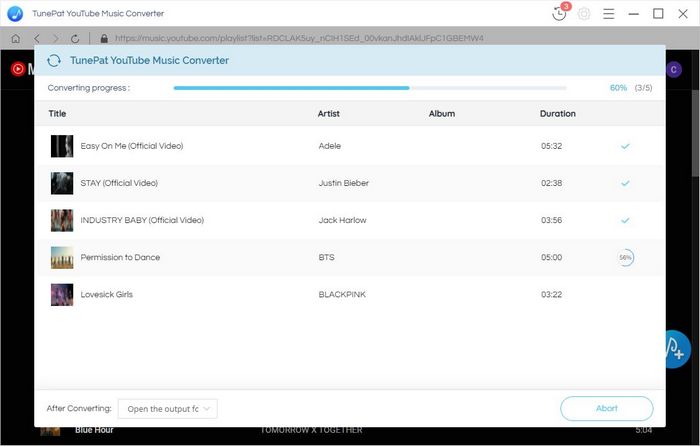Click the Lovesick Girls thumbnail
Image resolution: width=700 pixels, height=446 pixels.
pos(62,295)
